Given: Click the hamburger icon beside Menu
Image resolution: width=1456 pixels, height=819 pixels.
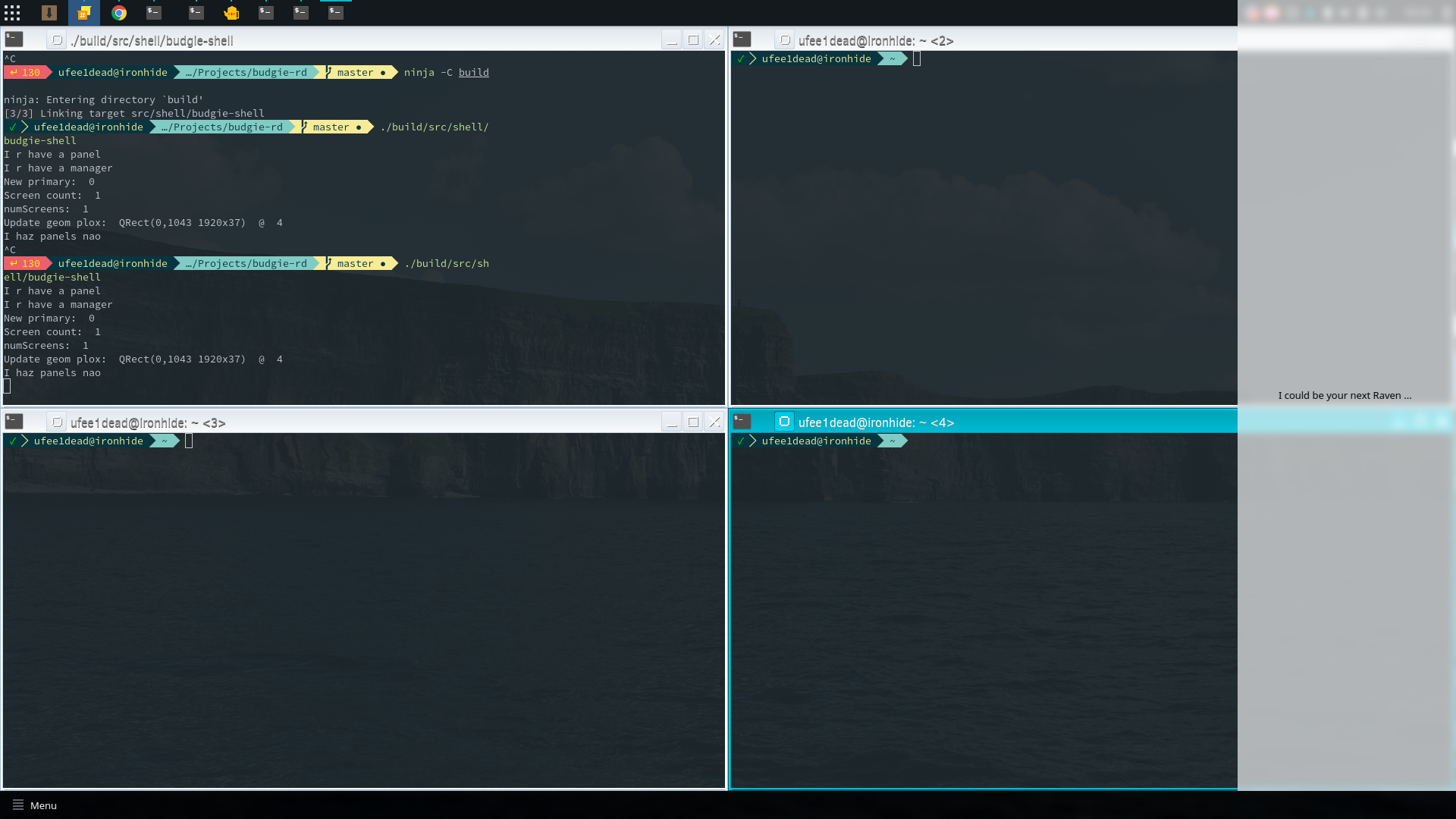Looking at the screenshot, I should click(x=18, y=805).
